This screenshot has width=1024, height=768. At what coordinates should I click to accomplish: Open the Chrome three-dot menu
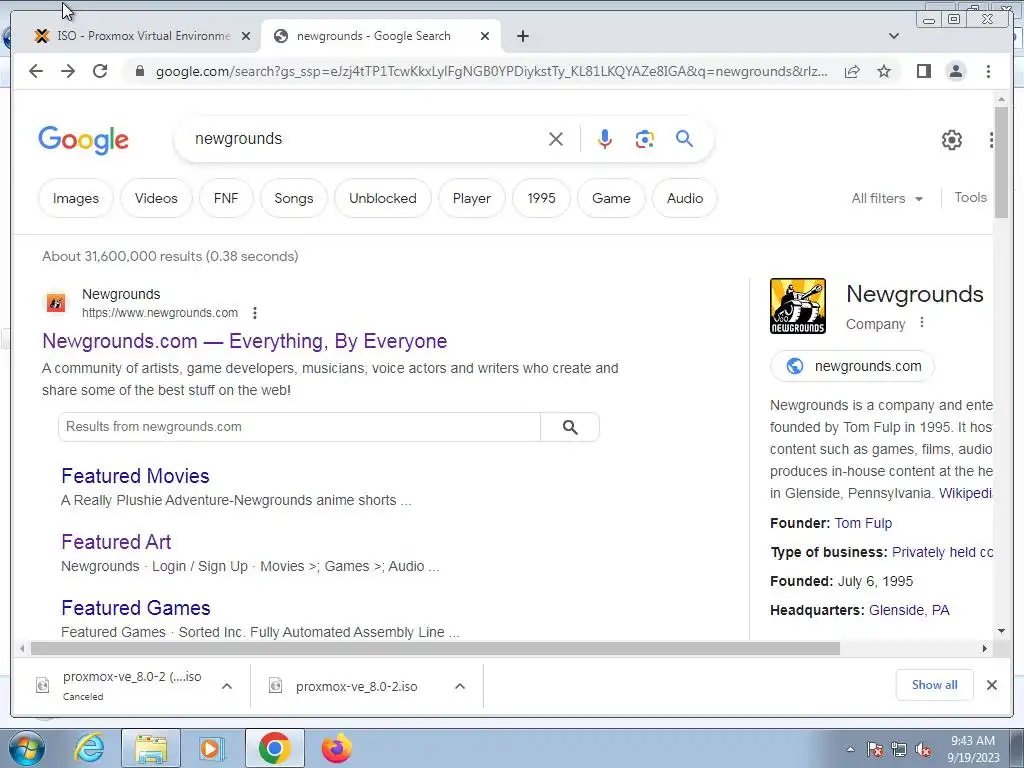988,71
